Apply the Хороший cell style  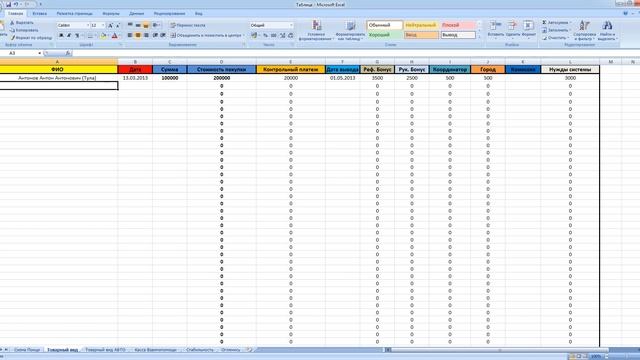(x=384, y=35)
